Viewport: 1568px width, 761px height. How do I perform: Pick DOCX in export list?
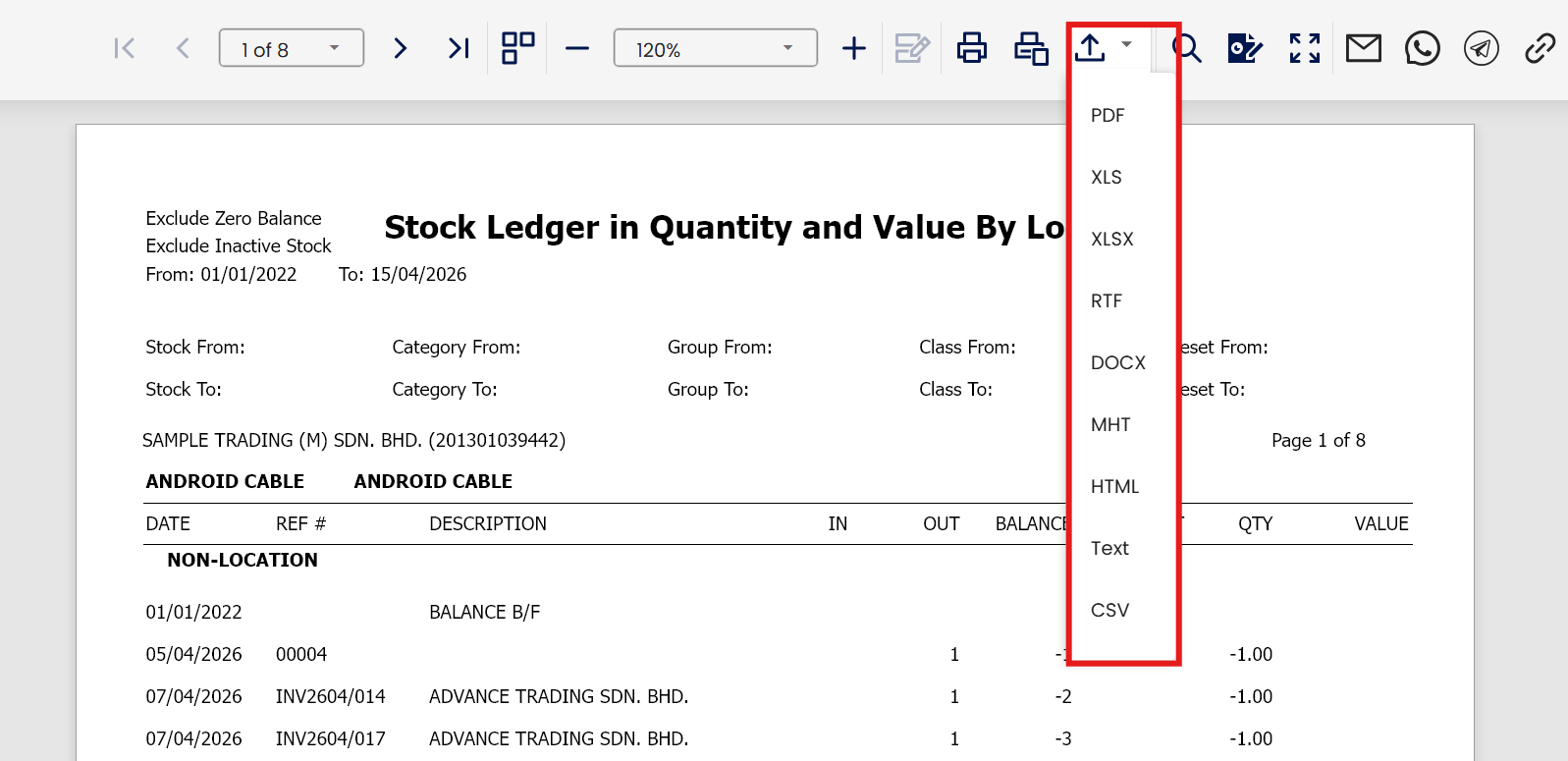[x=1118, y=363]
